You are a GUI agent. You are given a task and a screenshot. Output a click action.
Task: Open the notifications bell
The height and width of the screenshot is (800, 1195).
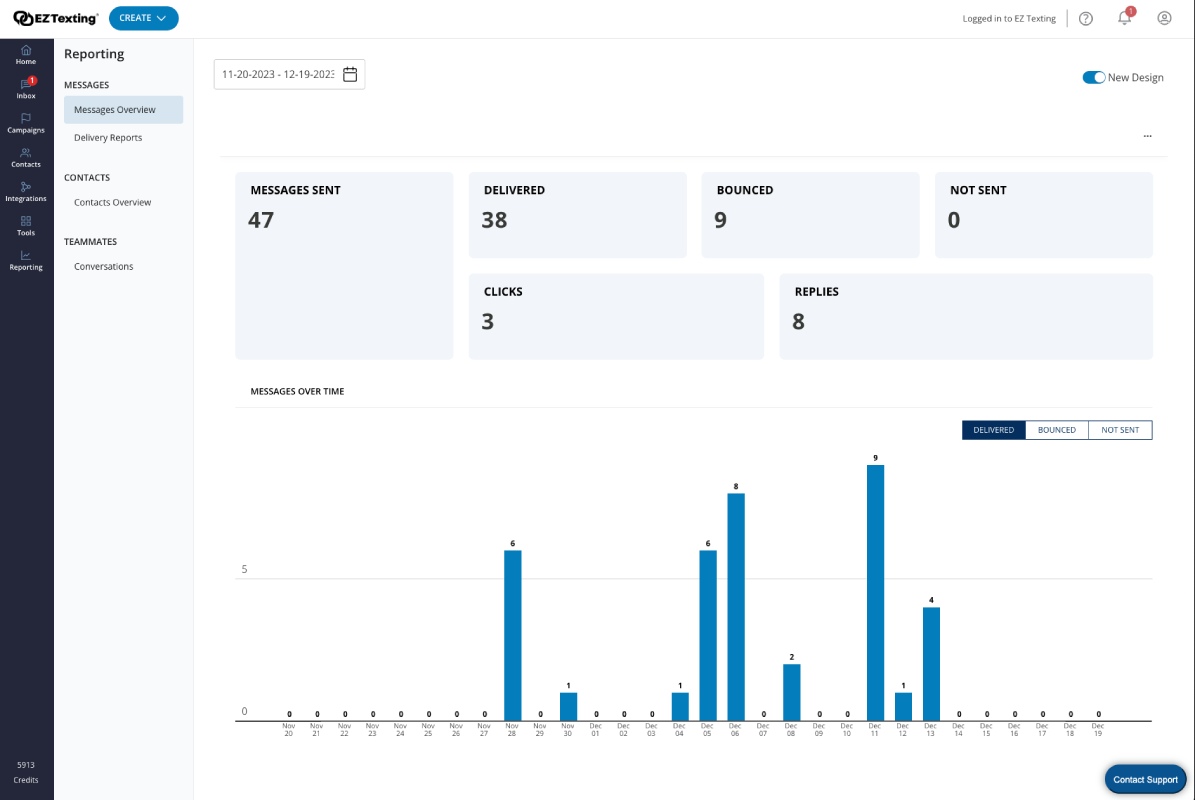tap(1124, 18)
